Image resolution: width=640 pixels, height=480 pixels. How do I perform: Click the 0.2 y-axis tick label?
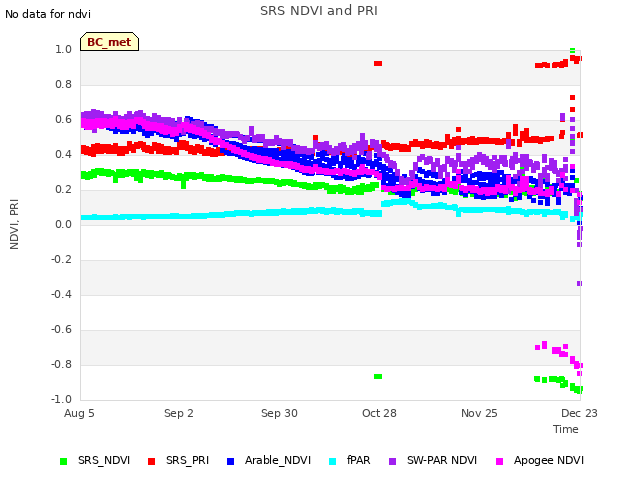pyautogui.click(x=63, y=189)
